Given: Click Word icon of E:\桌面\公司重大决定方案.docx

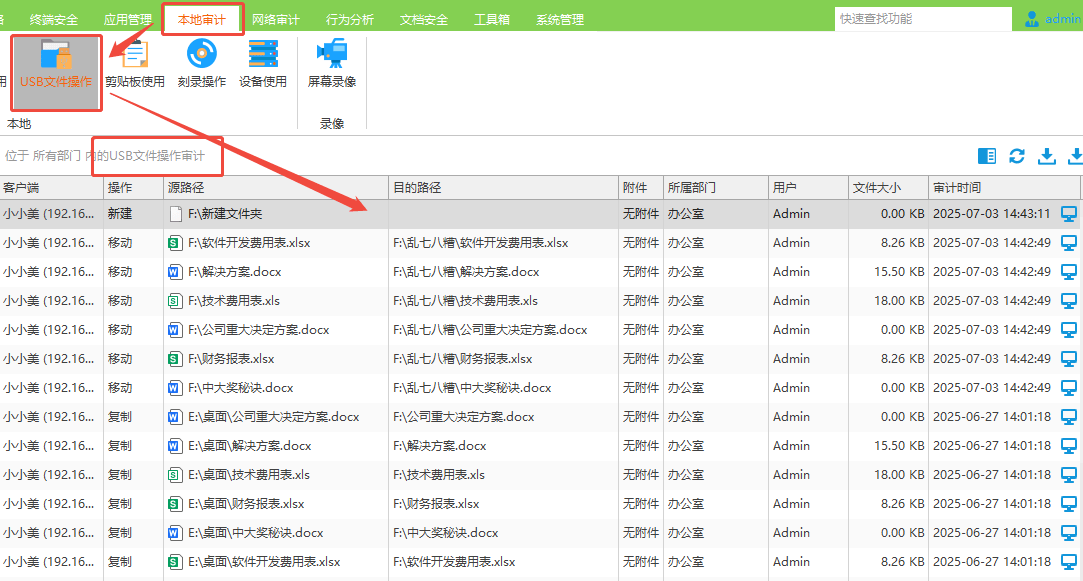Looking at the screenshot, I should pyautogui.click(x=175, y=417).
